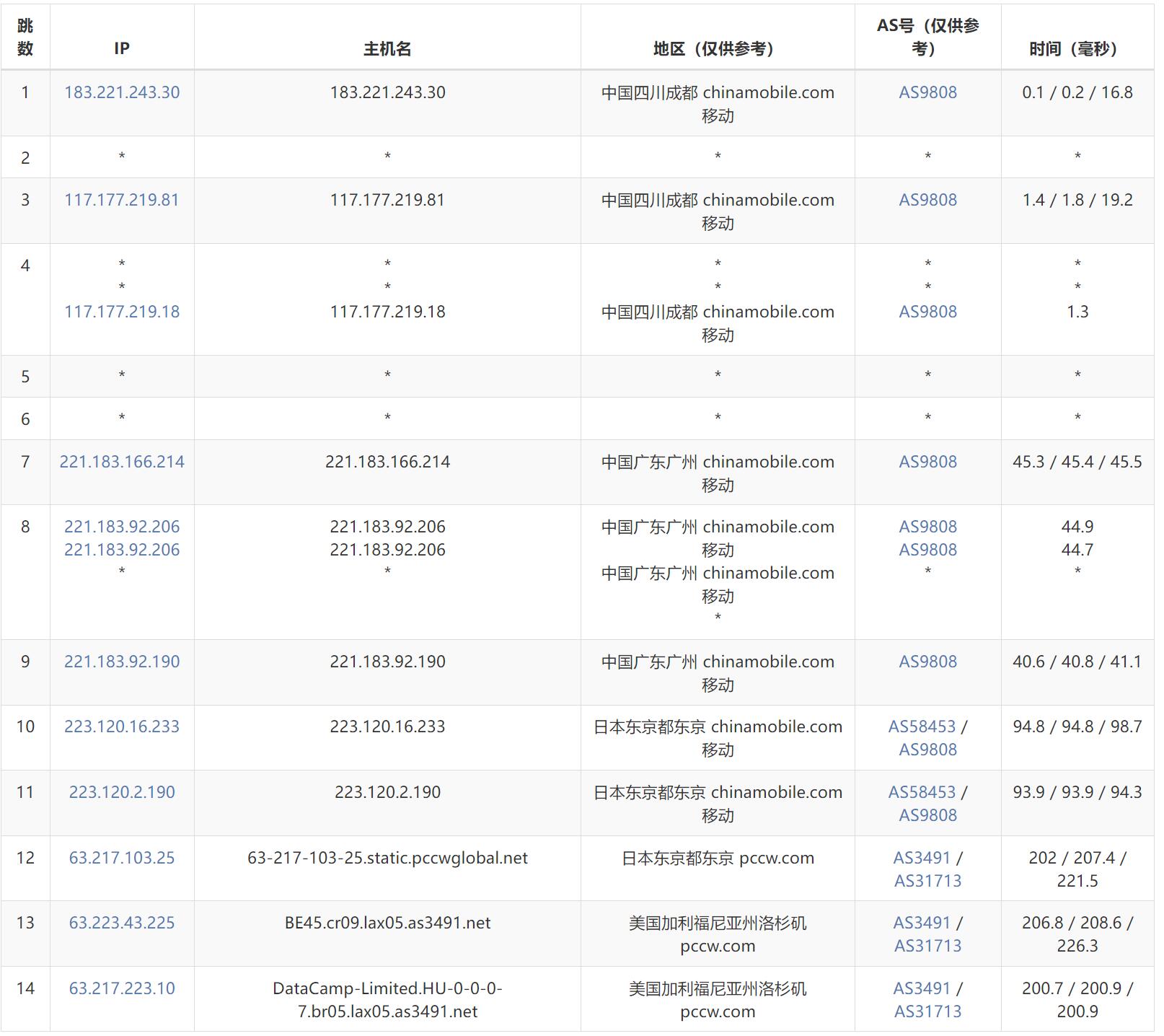Screen dimensions: 1164x1036
Task: Open IP link 63.217.223.10
Action: [x=122, y=988]
